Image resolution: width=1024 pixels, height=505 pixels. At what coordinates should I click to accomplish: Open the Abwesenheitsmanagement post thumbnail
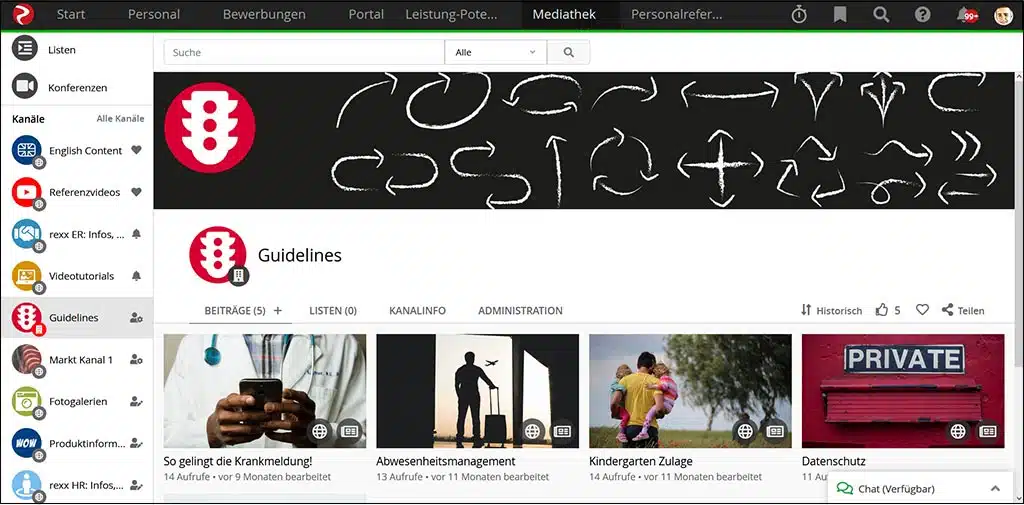(x=477, y=391)
